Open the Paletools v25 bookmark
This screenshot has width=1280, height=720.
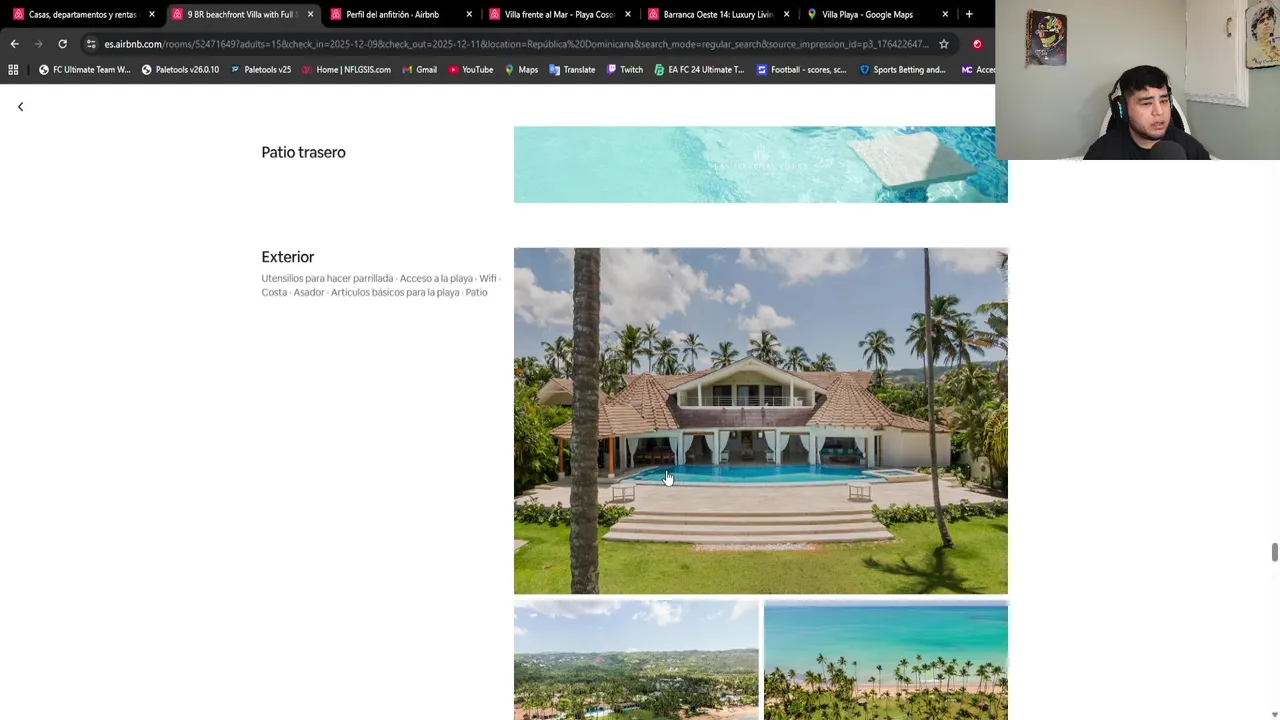(260, 70)
